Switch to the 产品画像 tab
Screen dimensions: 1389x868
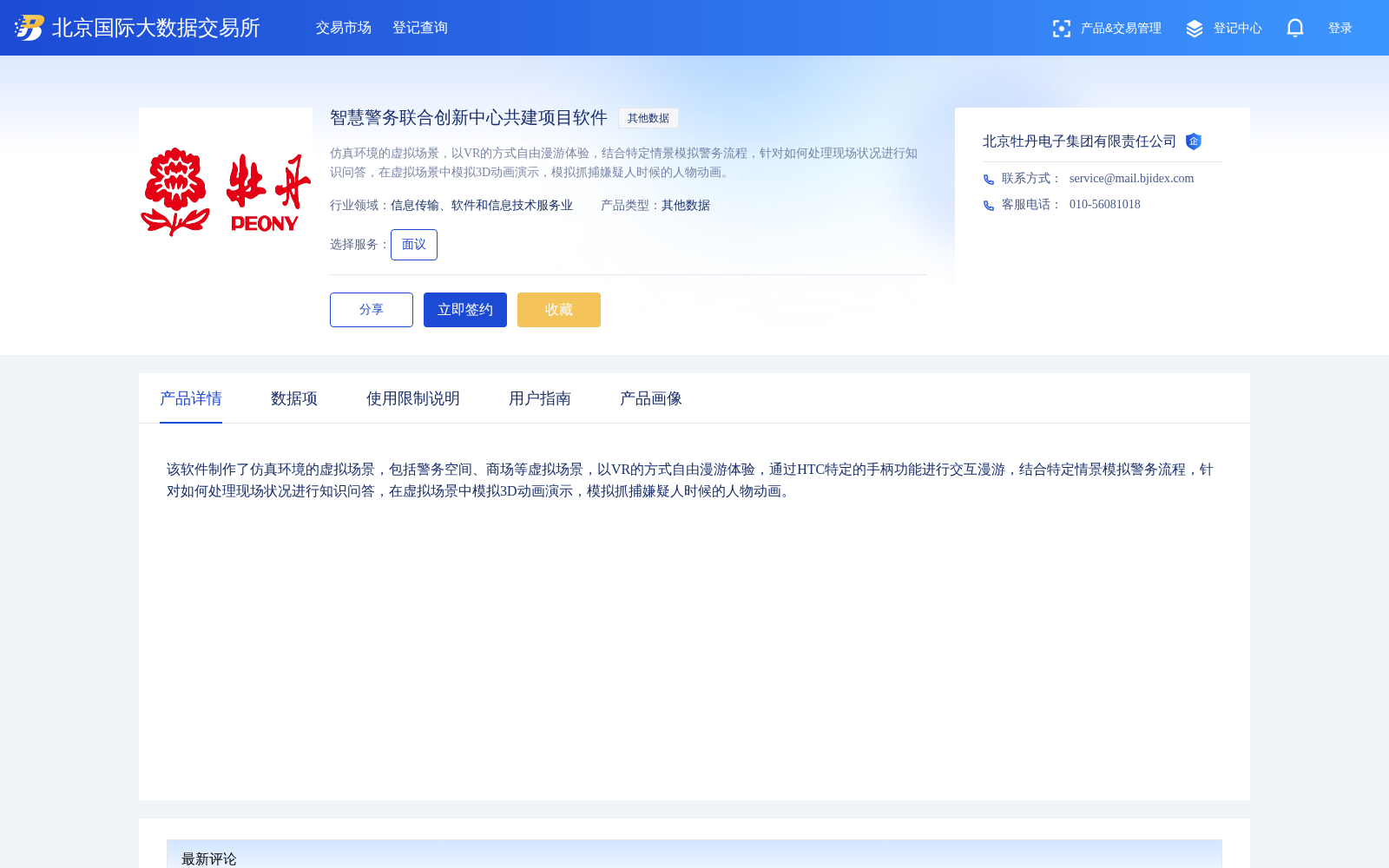point(651,398)
